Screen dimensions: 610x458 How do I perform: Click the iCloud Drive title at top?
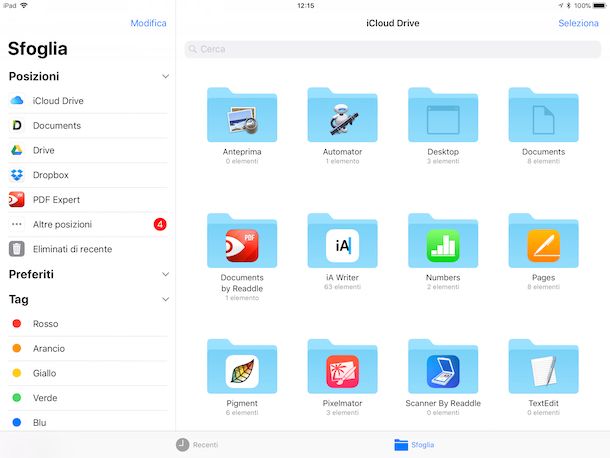click(x=393, y=23)
